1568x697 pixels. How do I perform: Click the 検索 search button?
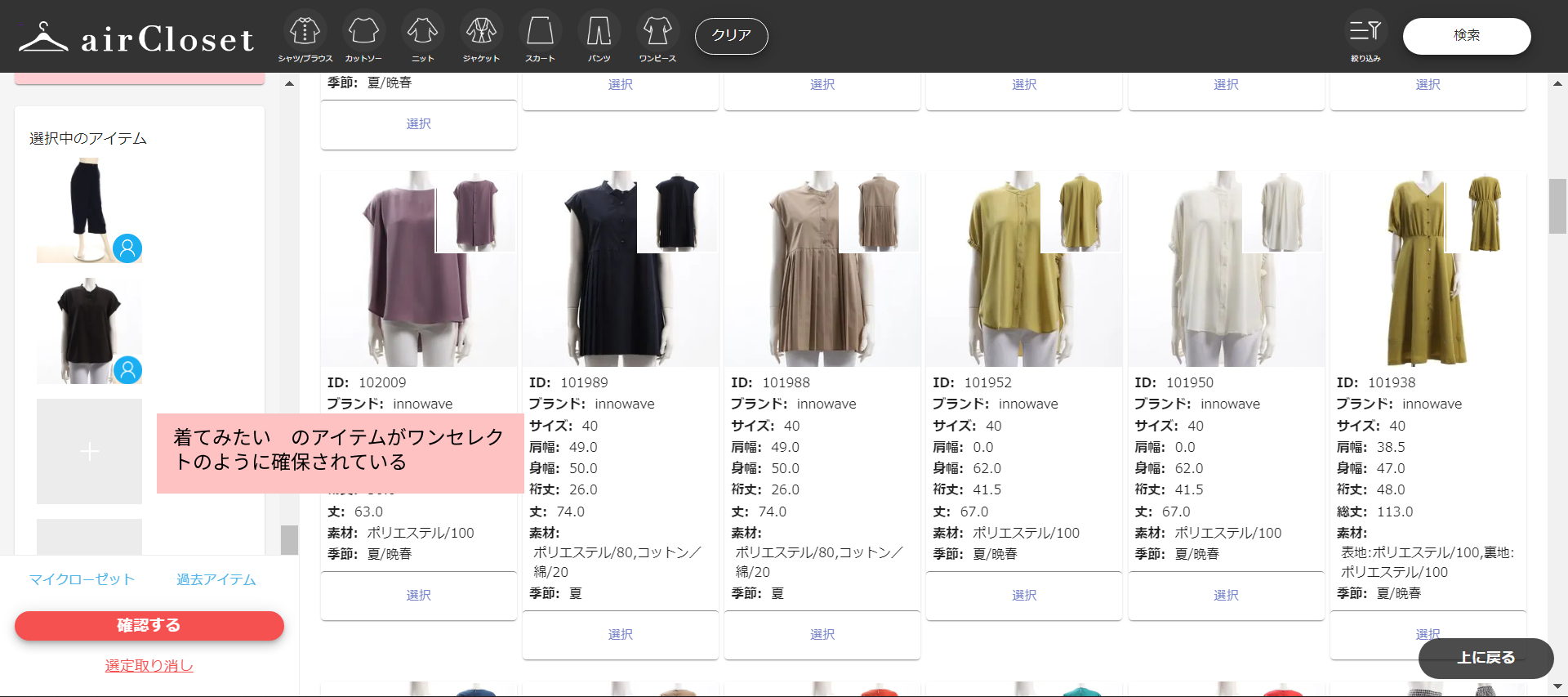tap(1466, 36)
